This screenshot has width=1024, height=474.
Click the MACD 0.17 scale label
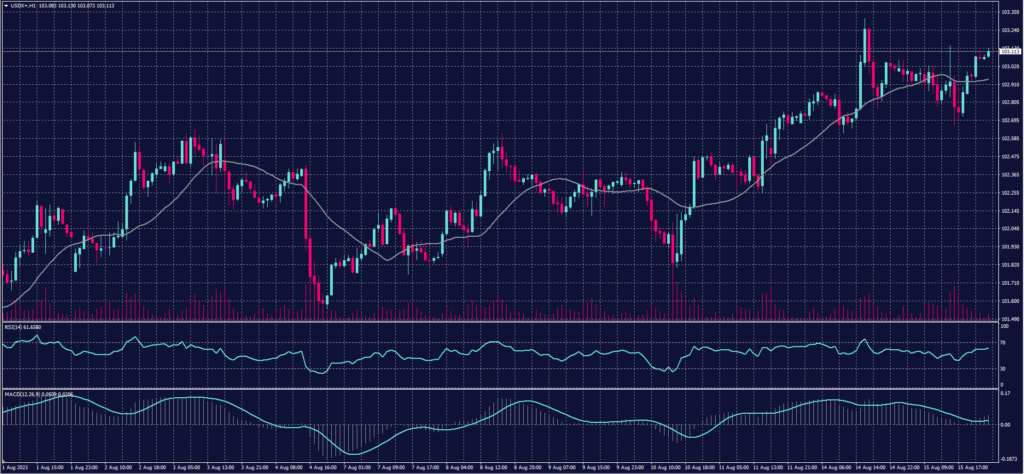click(1005, 393)
